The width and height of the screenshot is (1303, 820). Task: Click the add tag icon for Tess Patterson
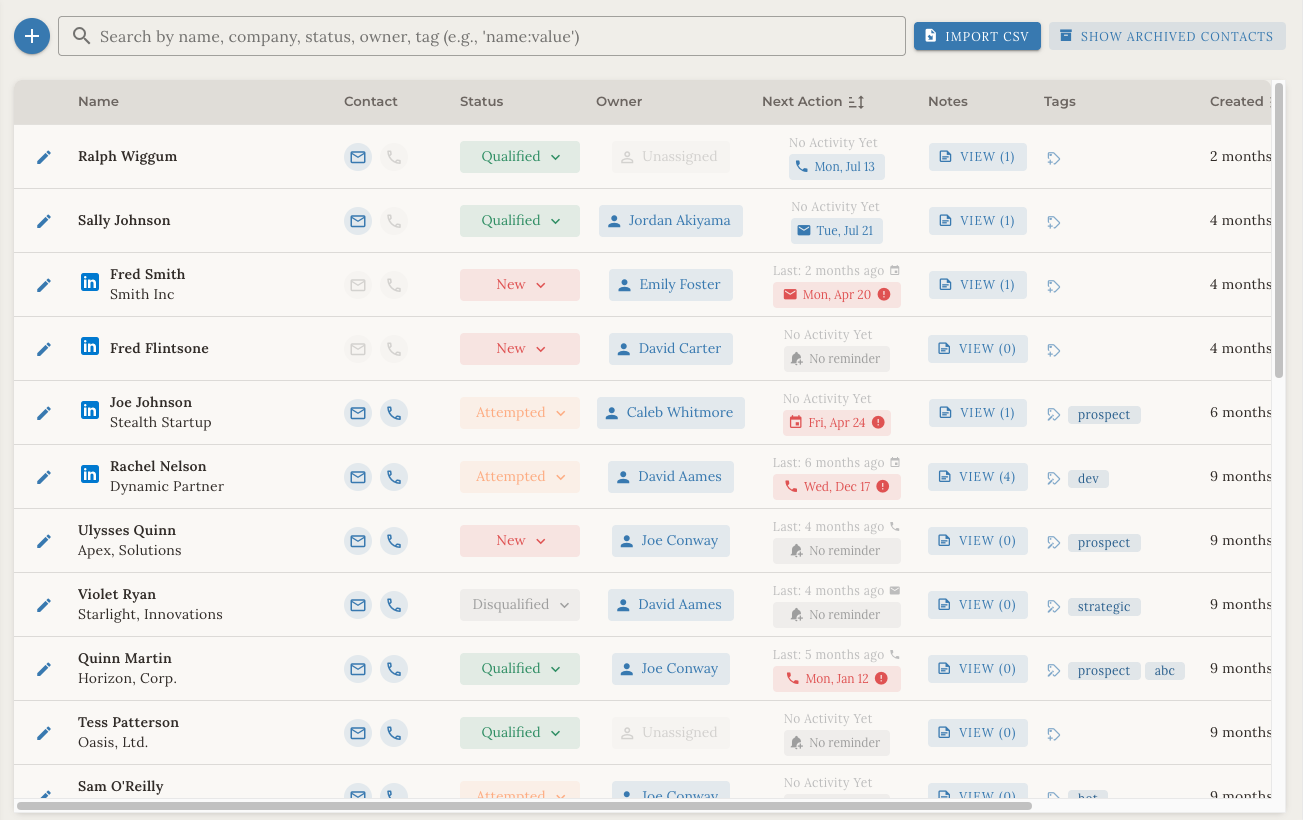coord(1054,734)
